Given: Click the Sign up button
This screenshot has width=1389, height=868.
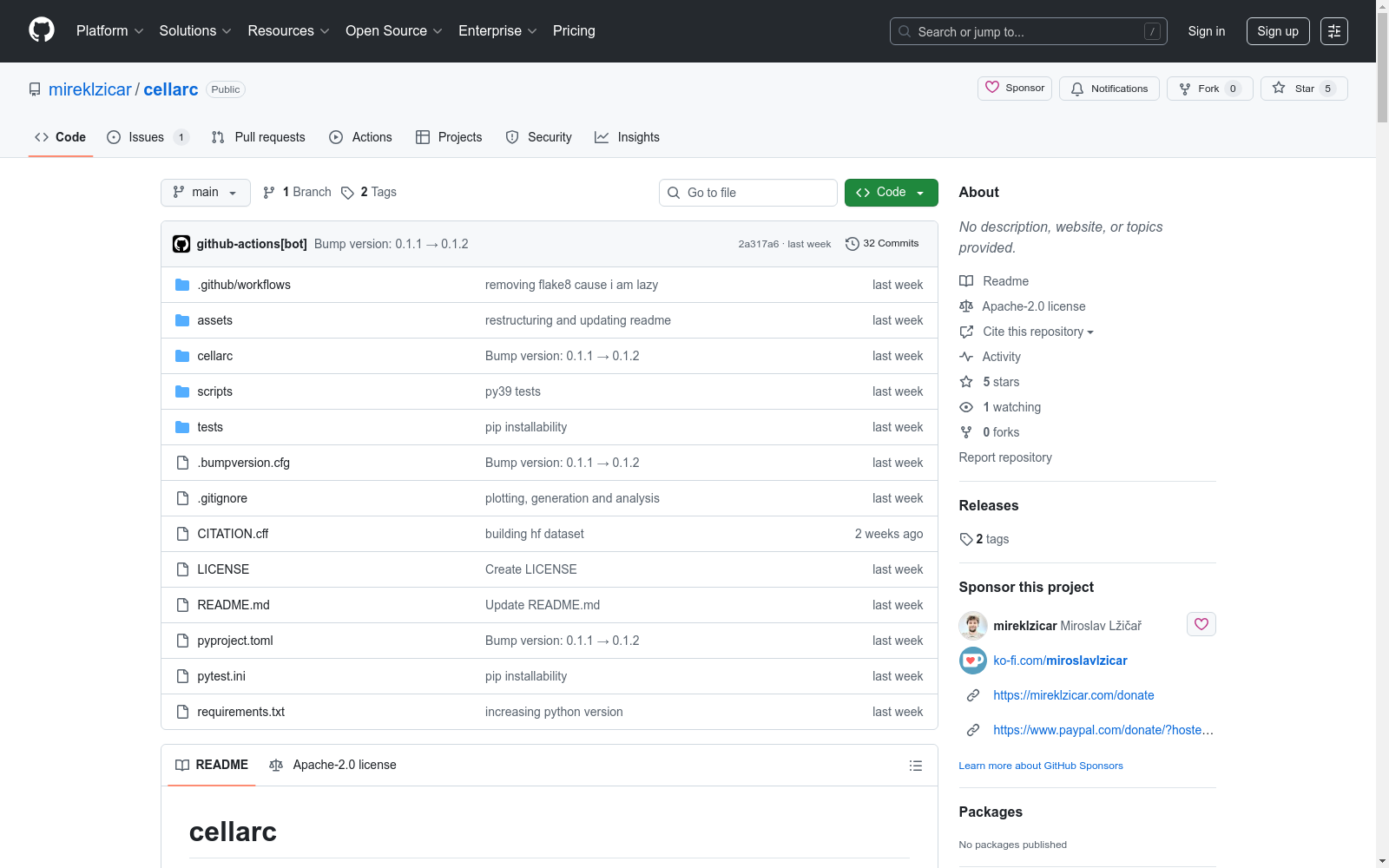Looking at the screenshot, I should (x=1278, y=31).
